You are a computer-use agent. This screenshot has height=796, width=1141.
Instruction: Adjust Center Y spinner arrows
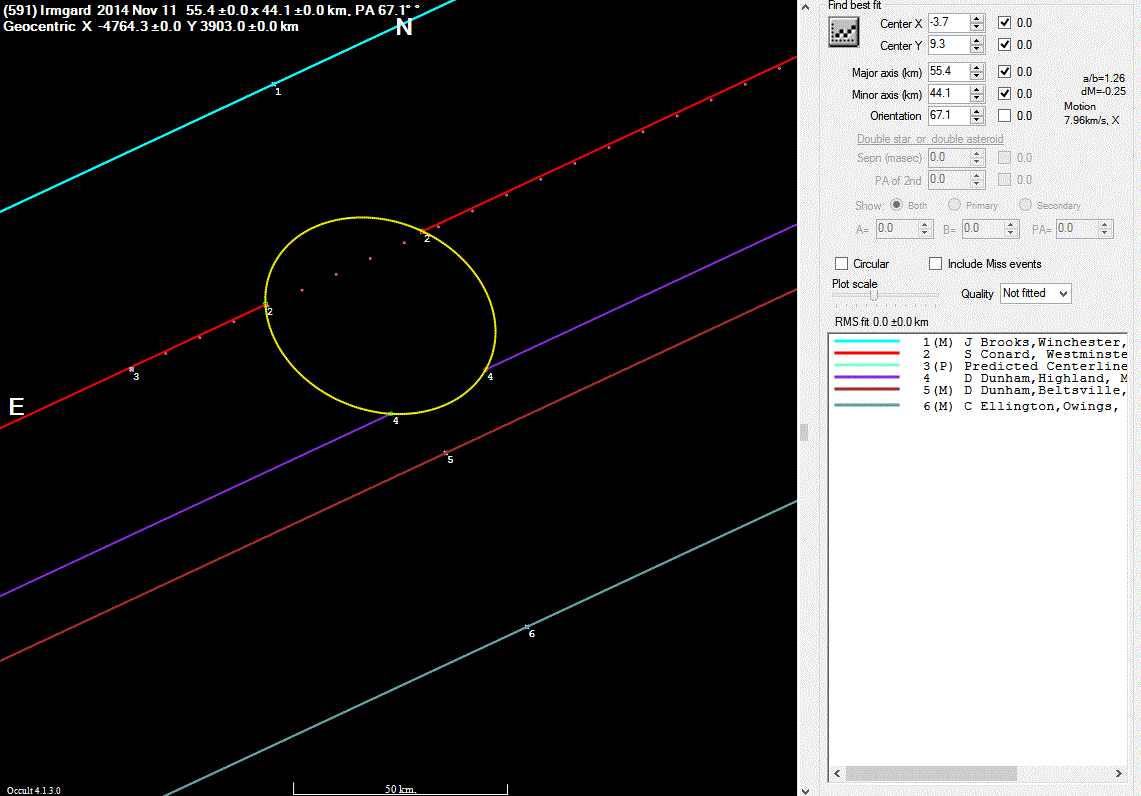pyautogui.click(x=977, y=44)
